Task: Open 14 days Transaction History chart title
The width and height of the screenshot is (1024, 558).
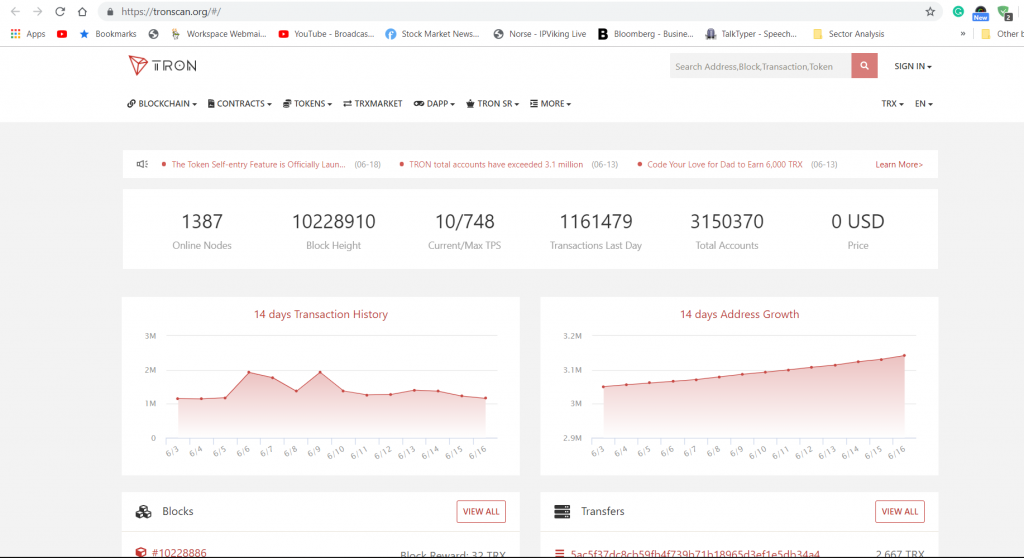Action: 321,314
